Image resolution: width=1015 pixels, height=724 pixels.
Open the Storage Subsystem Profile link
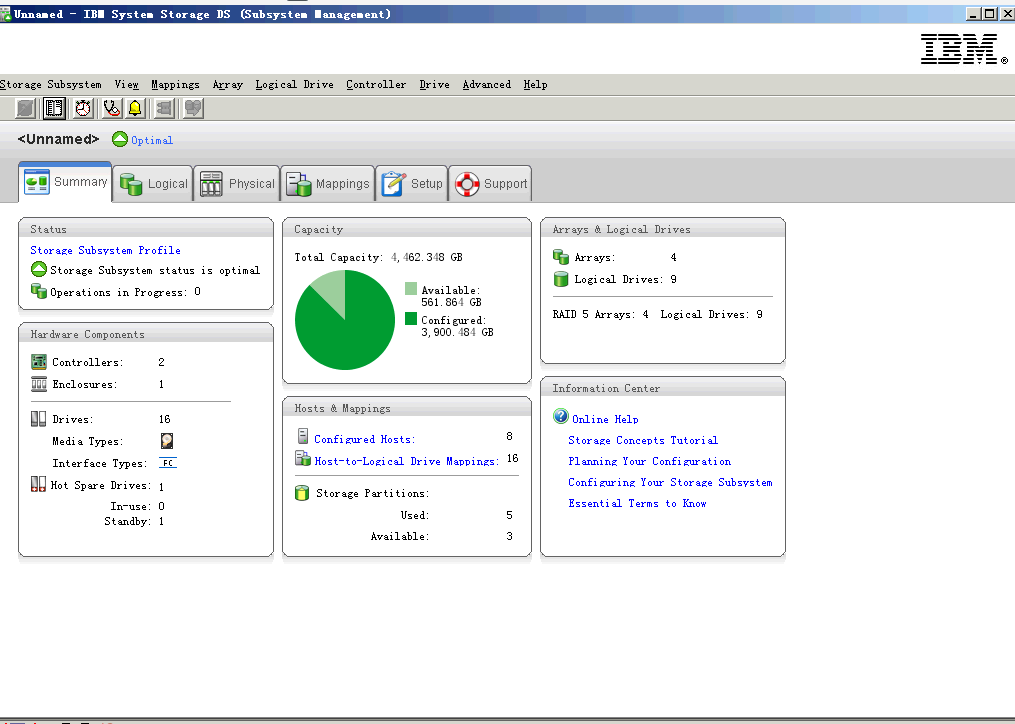105,250
